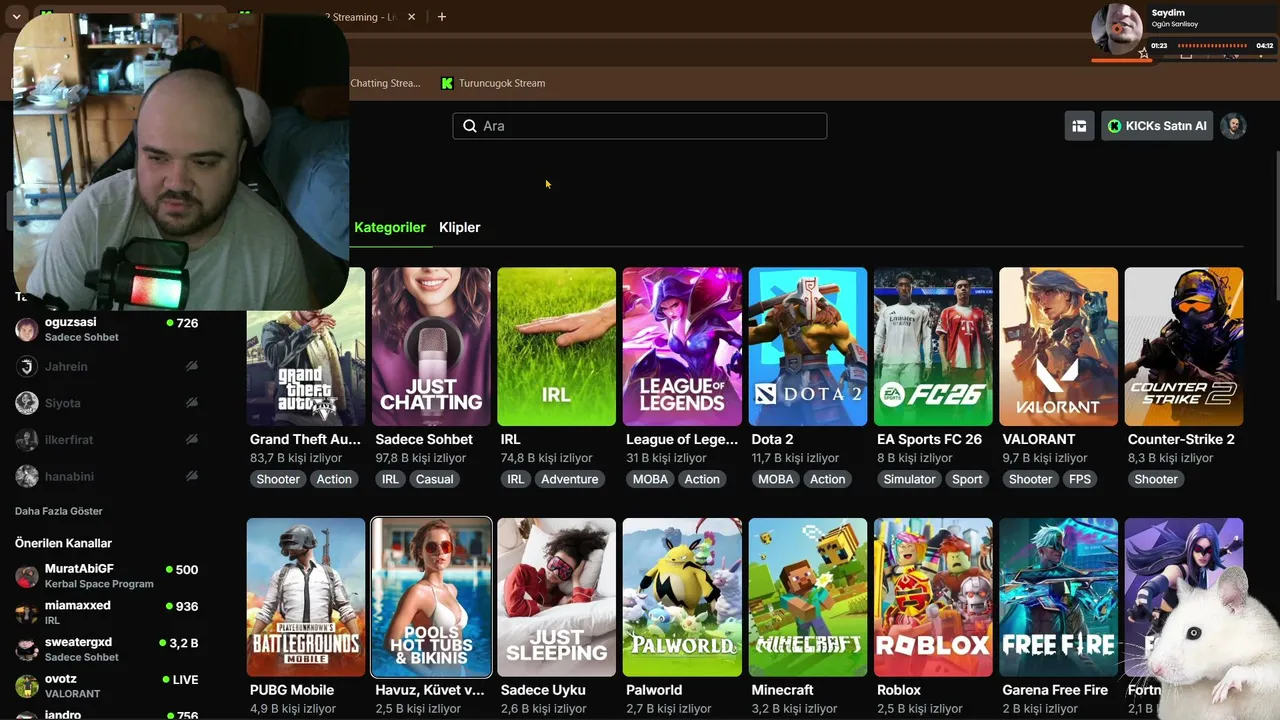Viewport: 1280px width, 720px height.
Task: Open ovotz recommended channel
Action: tap(107, 686)
